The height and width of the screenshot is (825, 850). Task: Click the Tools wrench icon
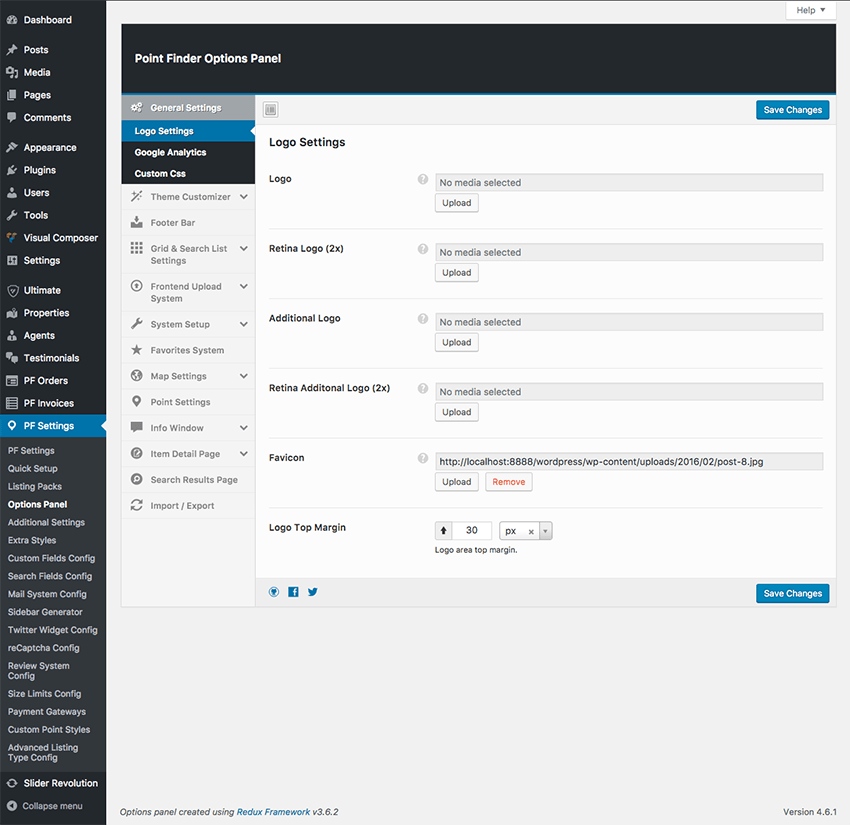click(x=12, y=215)
